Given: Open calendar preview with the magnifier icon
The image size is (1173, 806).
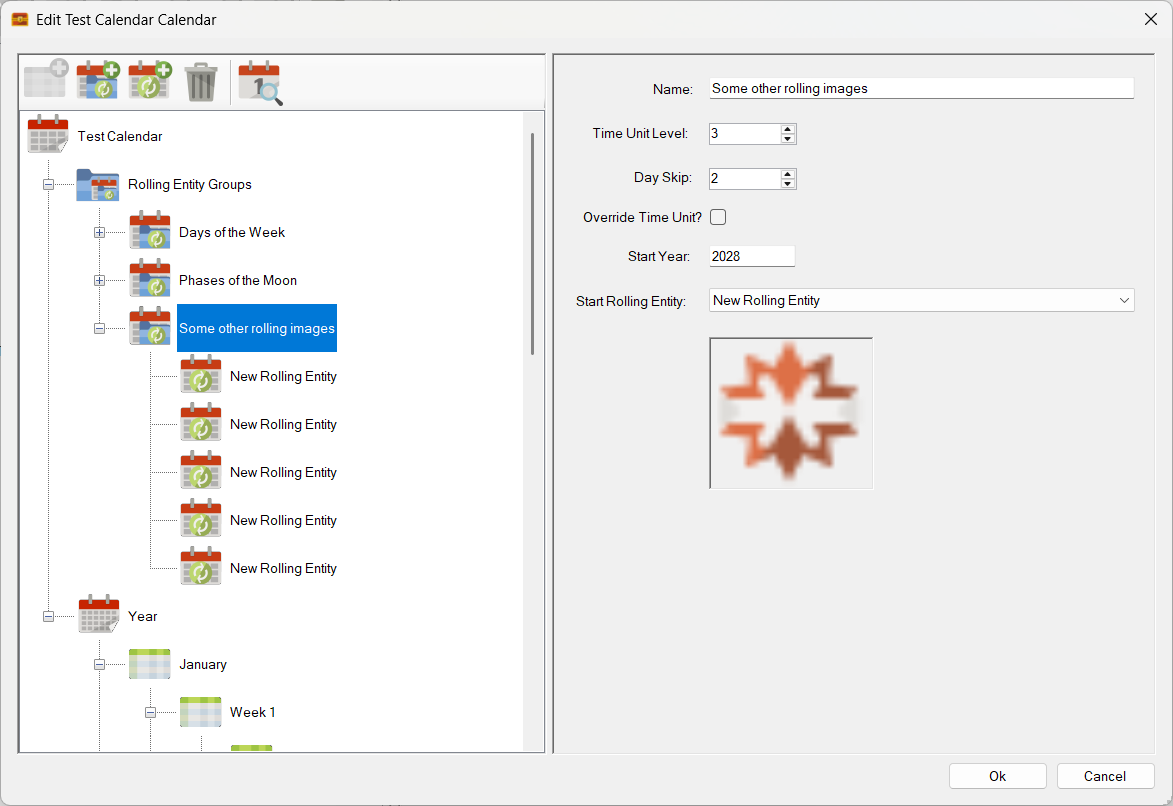Looking at the screenshot, I should coord(259,82).
